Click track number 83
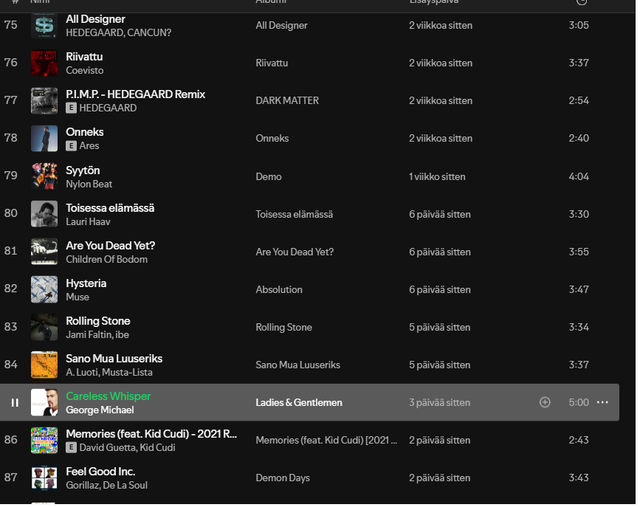 (x=11, y=327)
